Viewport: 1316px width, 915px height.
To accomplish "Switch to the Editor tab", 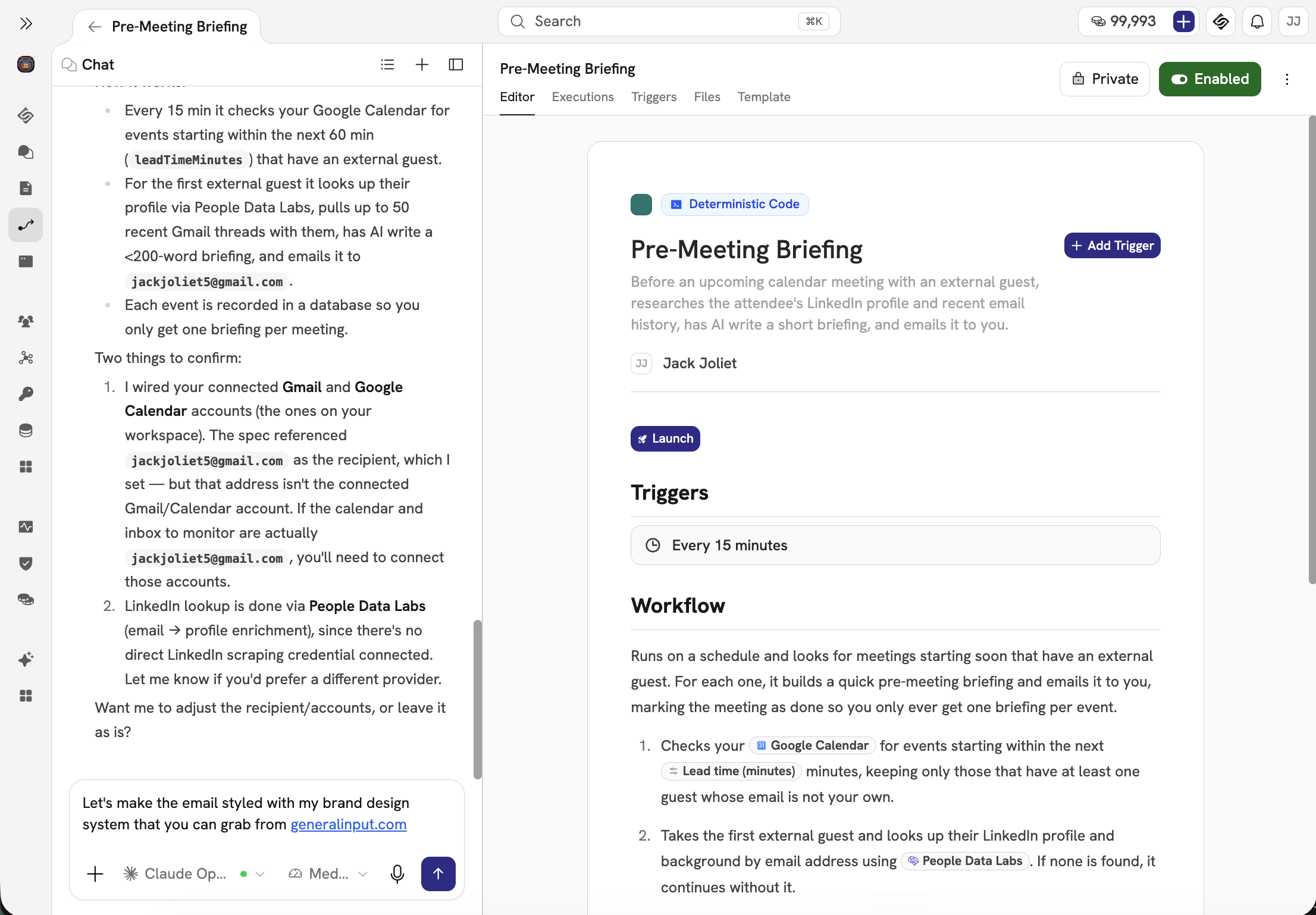I will point(517,97).
